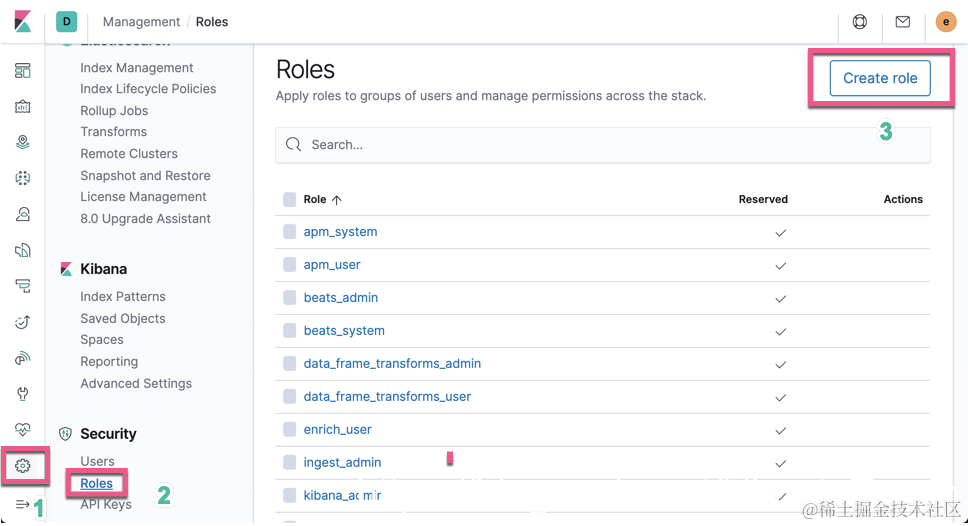Expand the side navigation with arrow icon

click(23, 504)
